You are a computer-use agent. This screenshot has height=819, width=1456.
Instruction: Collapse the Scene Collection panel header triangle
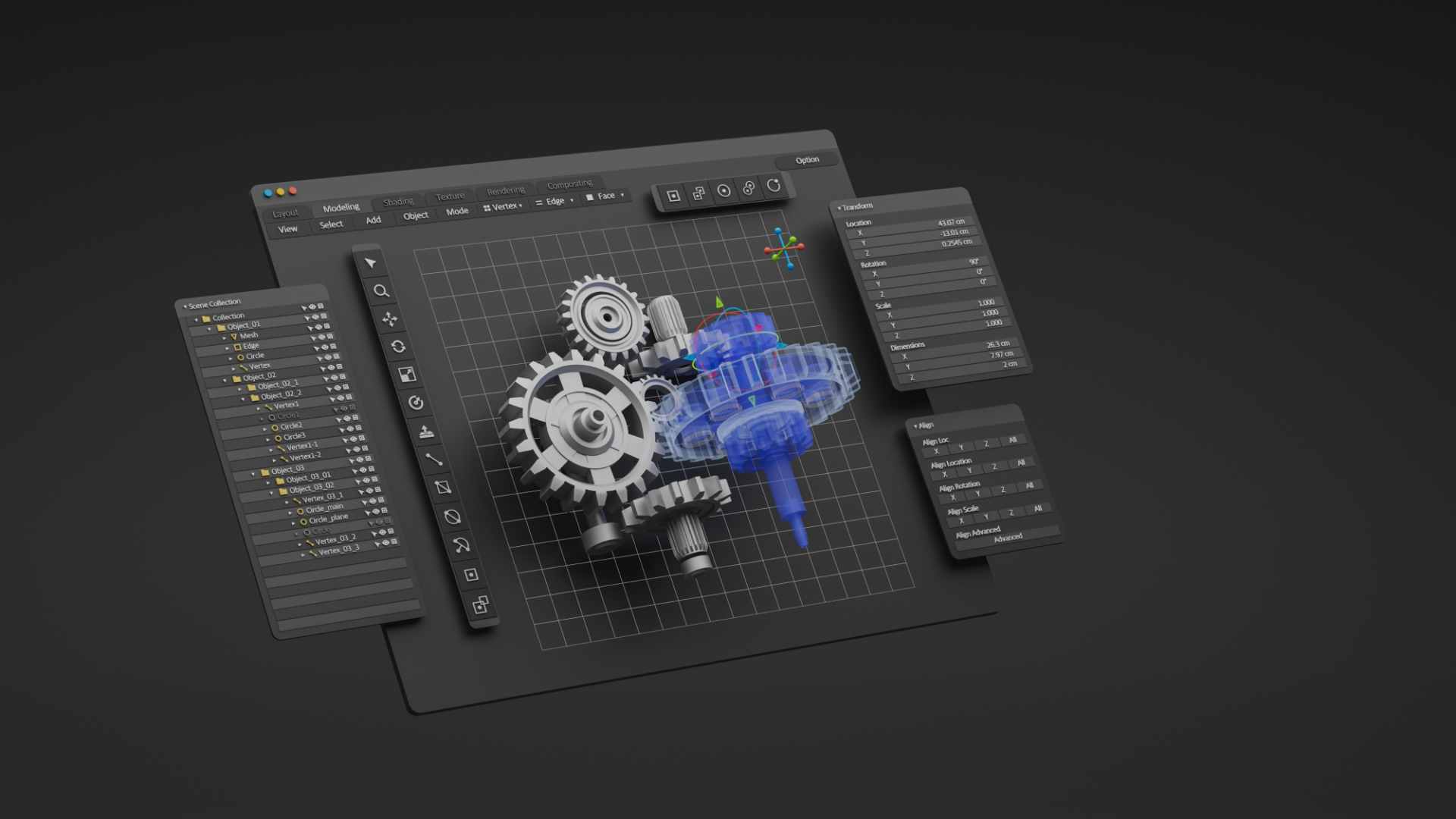click(184, 306)
